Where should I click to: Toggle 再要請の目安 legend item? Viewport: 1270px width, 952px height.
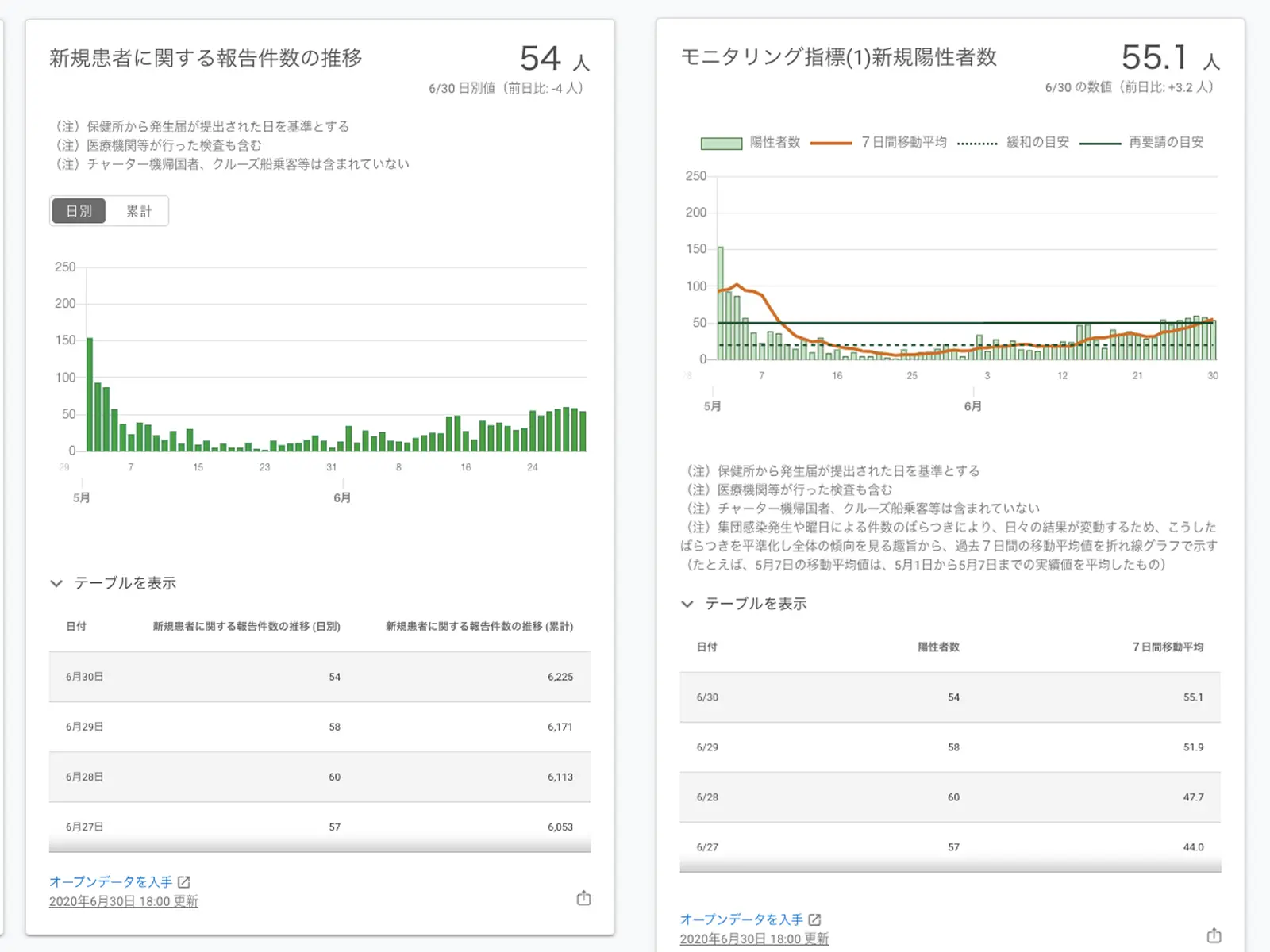(1142, 143)
